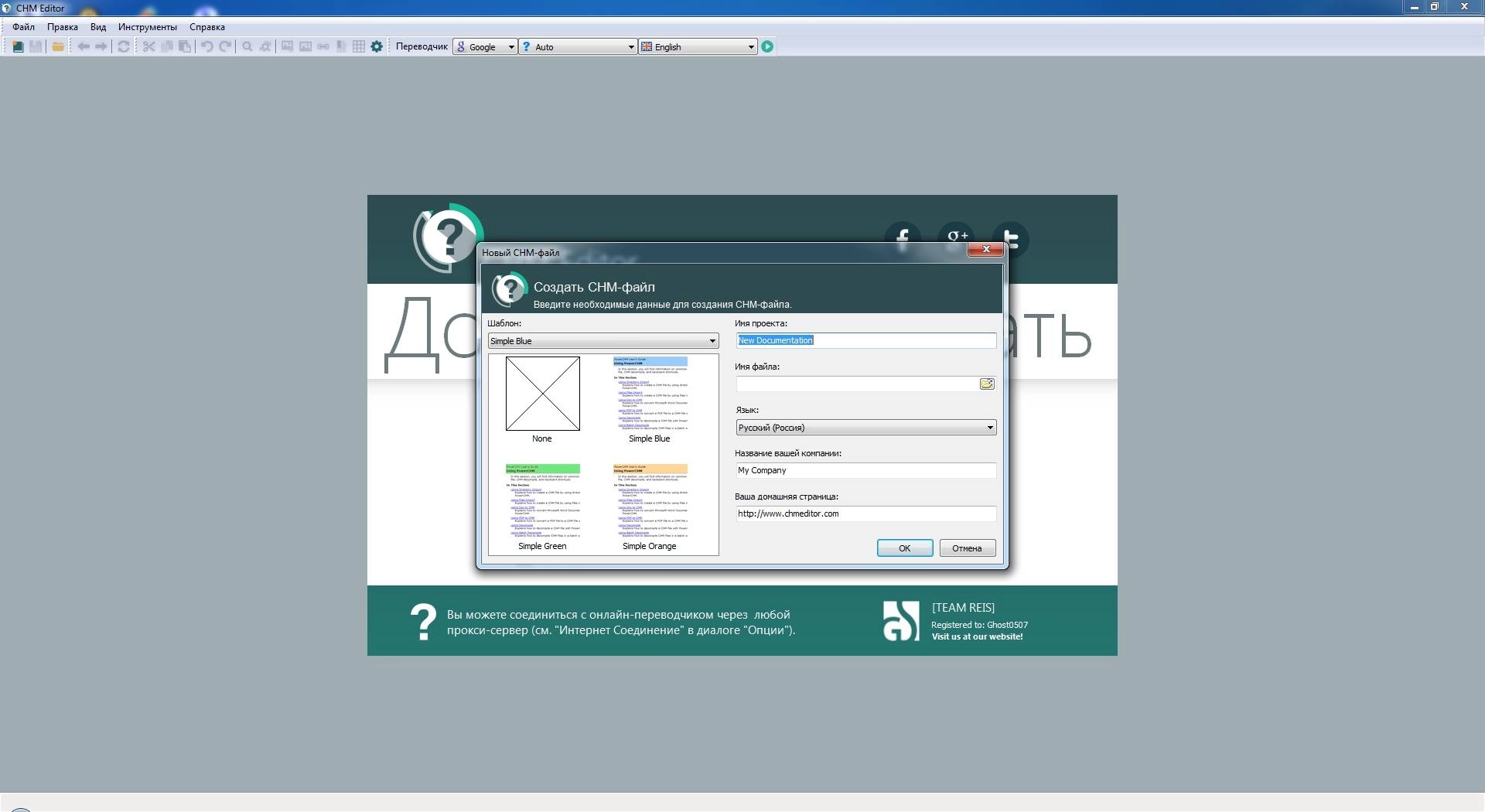Open the Файл menu
Viewport: 1485px width, 812px height.
(23, 27)
